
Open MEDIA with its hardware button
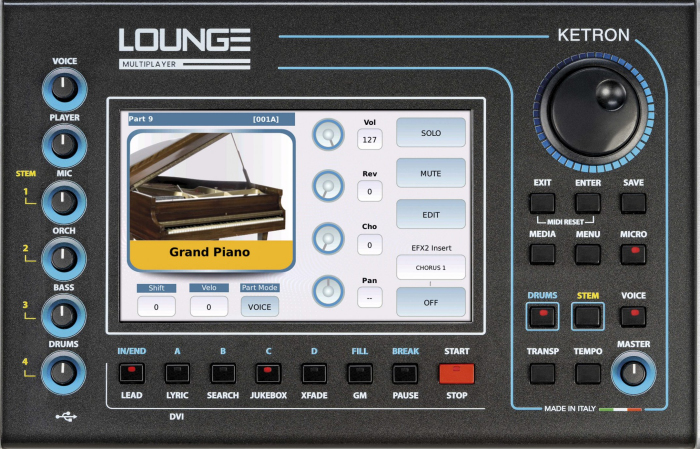tap(542, 254)
